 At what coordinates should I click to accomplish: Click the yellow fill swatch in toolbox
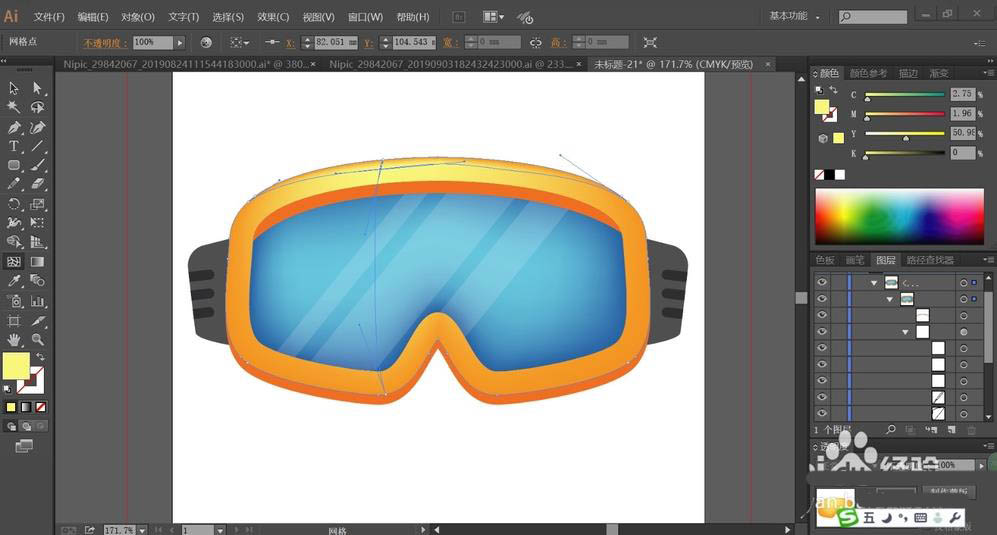tap(16, 366)
